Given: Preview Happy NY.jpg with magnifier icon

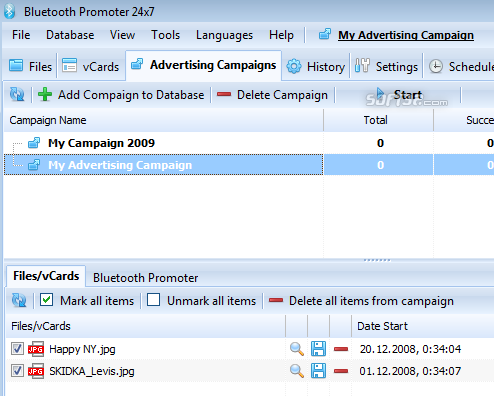Looking at the screenshot, I should [x=297, y=349].
